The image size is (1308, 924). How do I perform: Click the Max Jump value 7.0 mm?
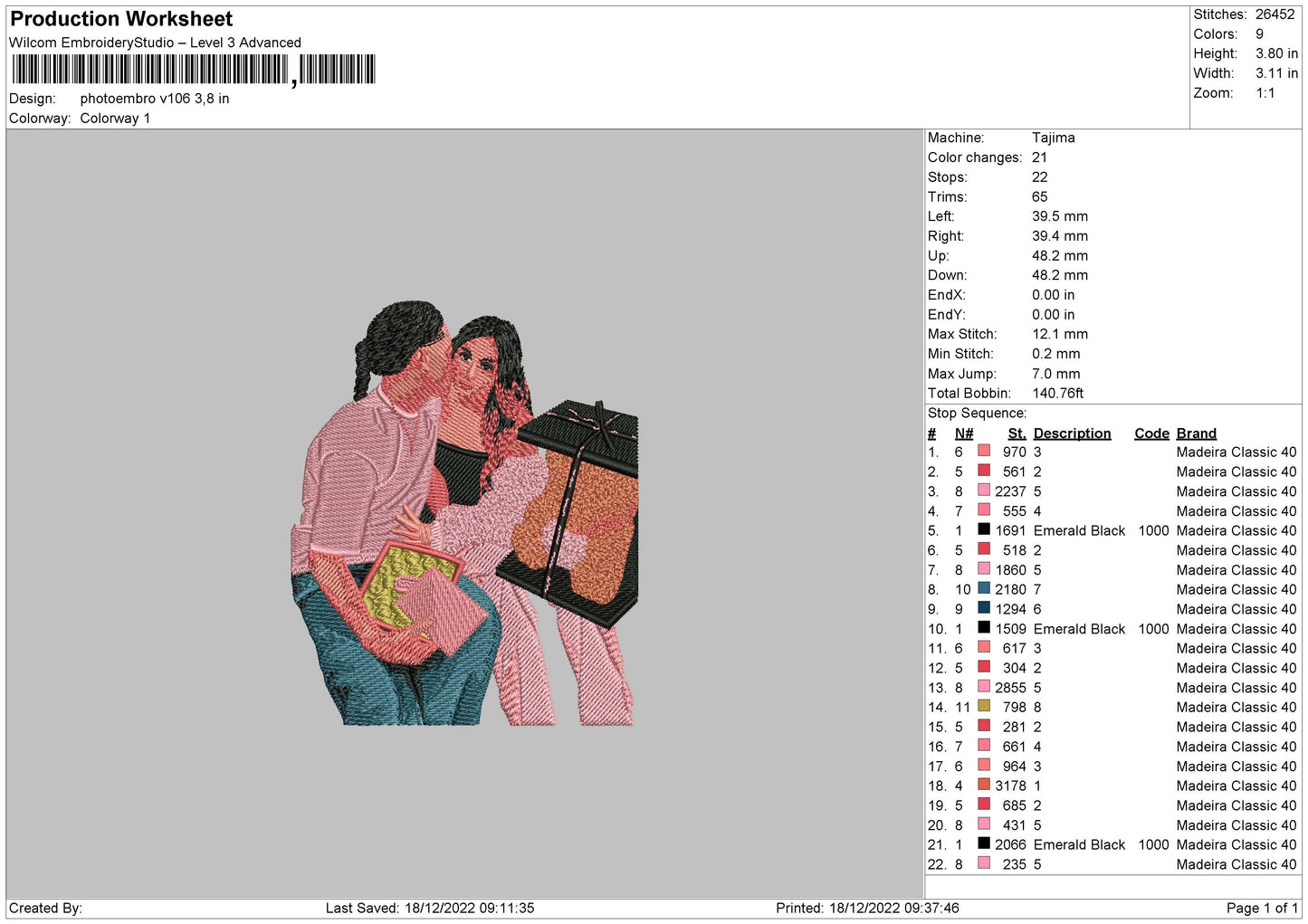(1056, 374)
